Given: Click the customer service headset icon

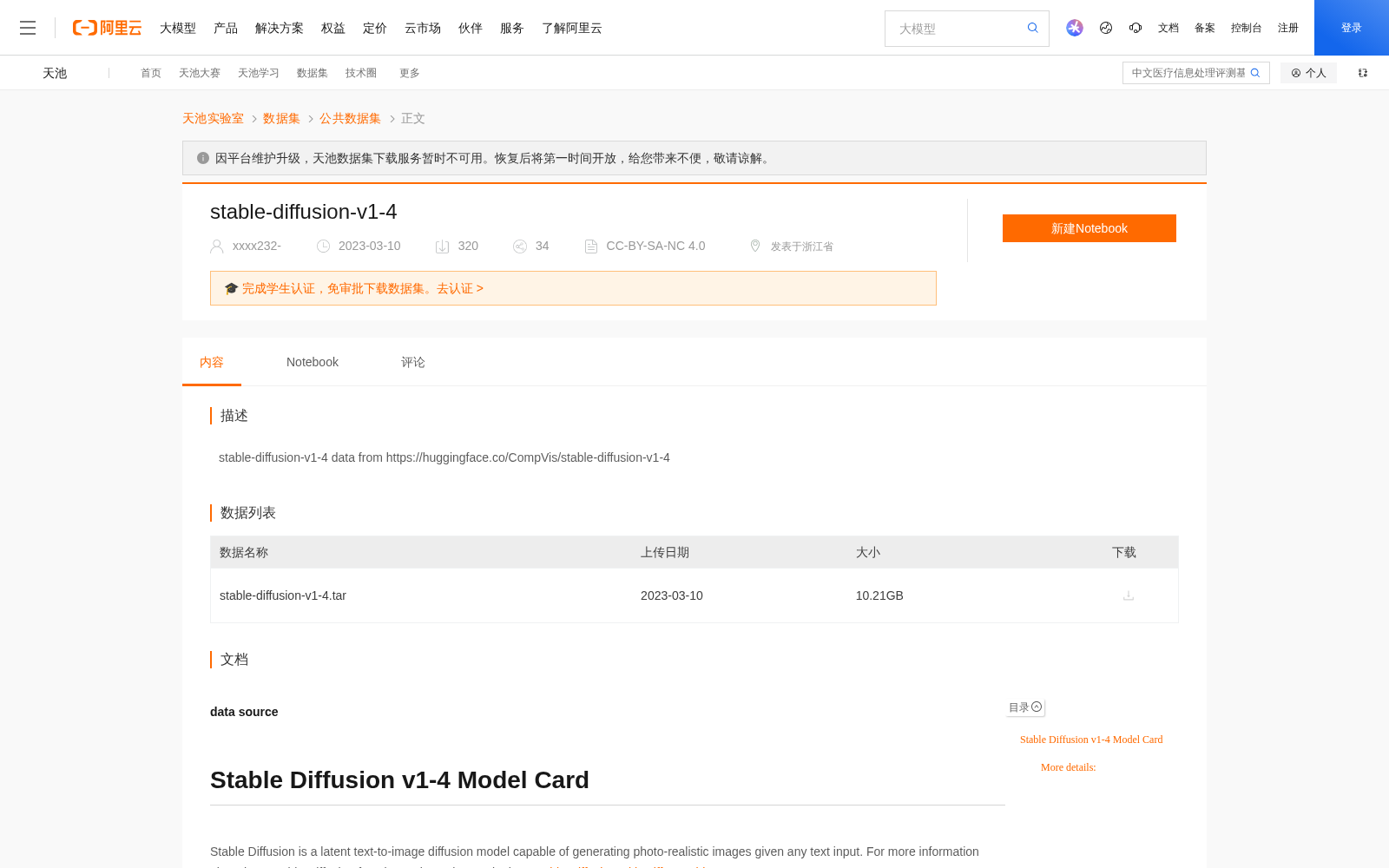Looking at the screenshot, I should point(1136,28).
